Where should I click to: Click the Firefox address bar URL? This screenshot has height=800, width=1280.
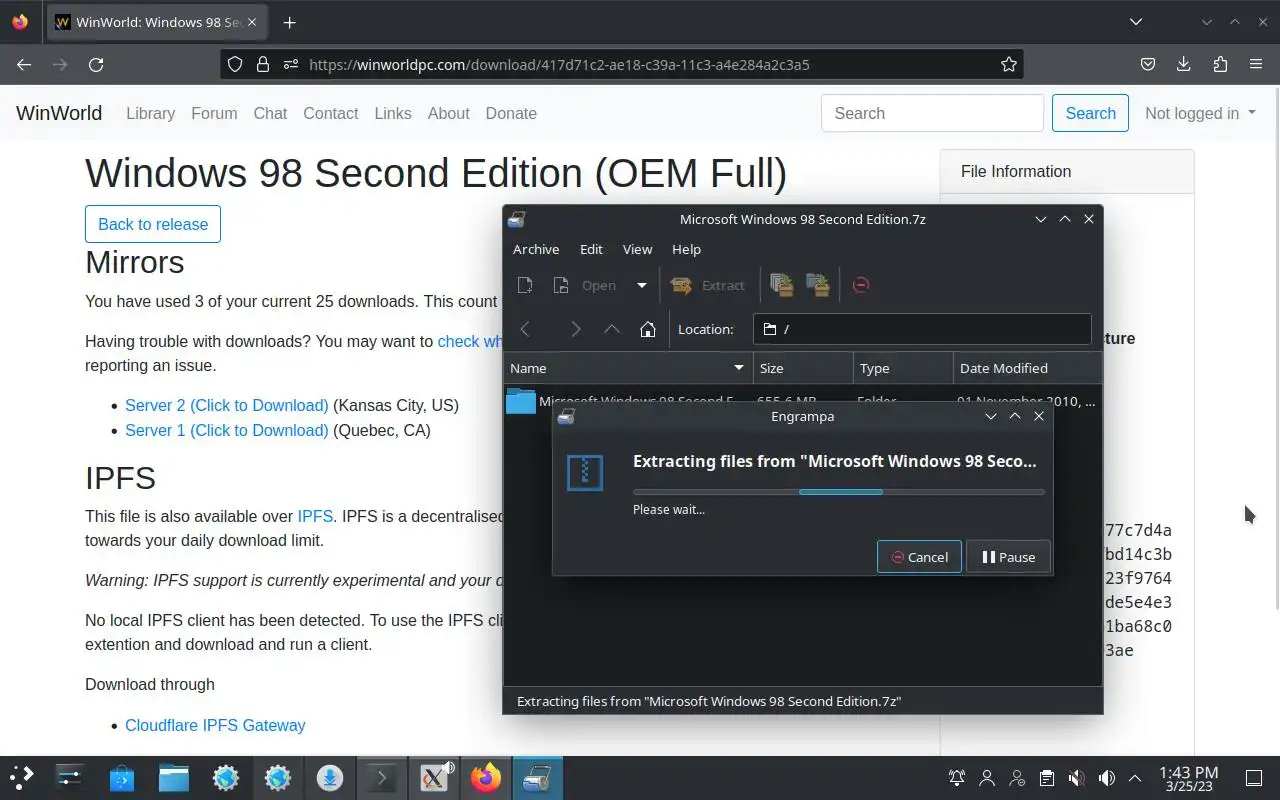[x=559, y=64]
